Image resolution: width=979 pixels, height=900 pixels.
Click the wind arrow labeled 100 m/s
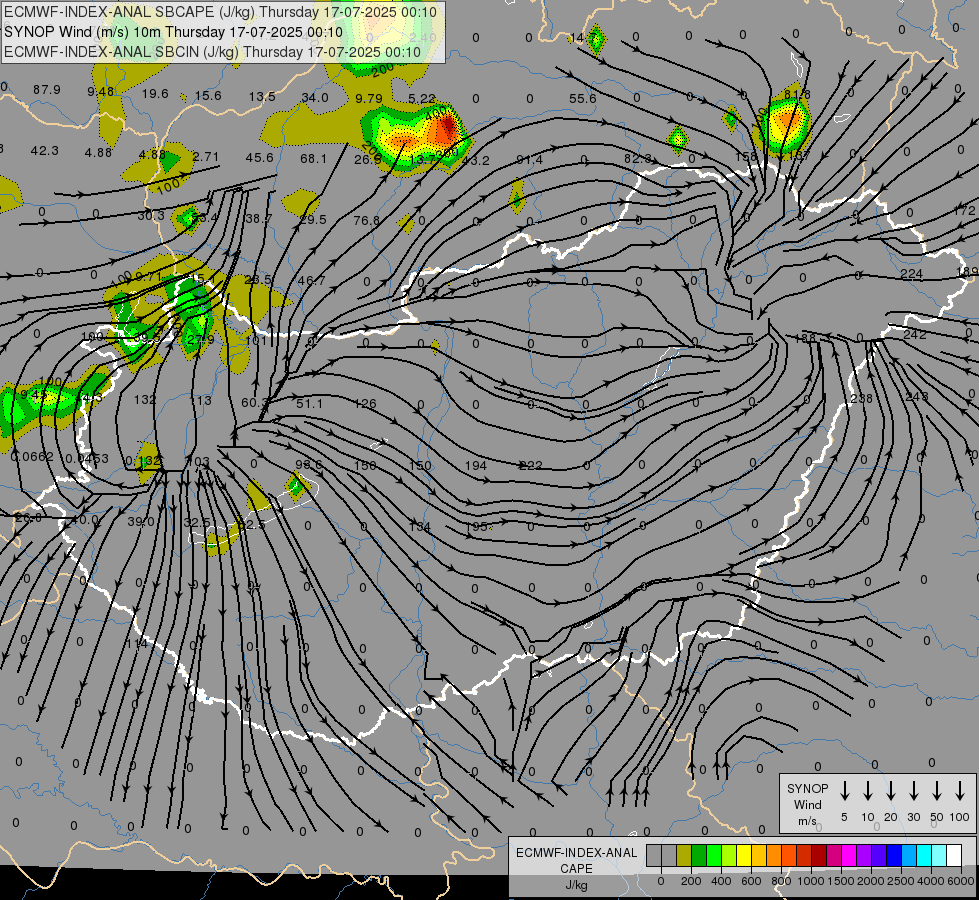coord(960,791)
